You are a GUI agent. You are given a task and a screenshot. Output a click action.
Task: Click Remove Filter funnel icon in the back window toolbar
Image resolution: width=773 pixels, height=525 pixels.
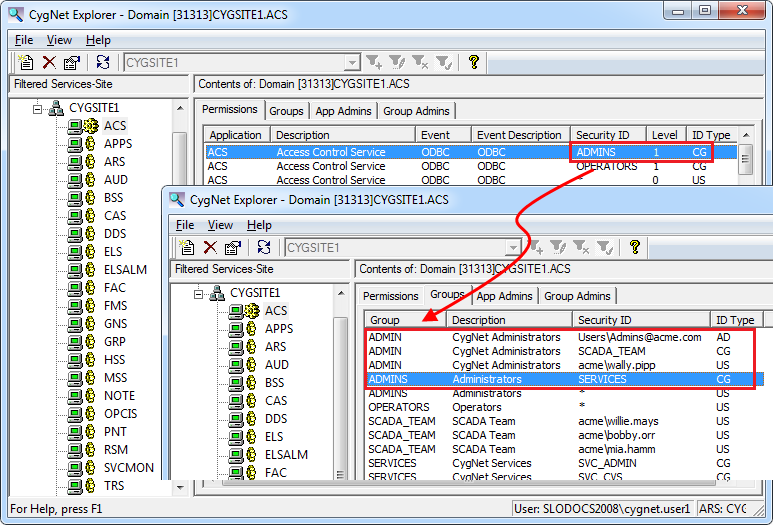click(420, 62)
